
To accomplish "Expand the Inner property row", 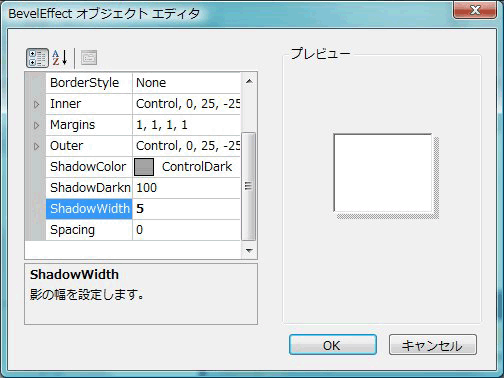I will pos(36,104).
